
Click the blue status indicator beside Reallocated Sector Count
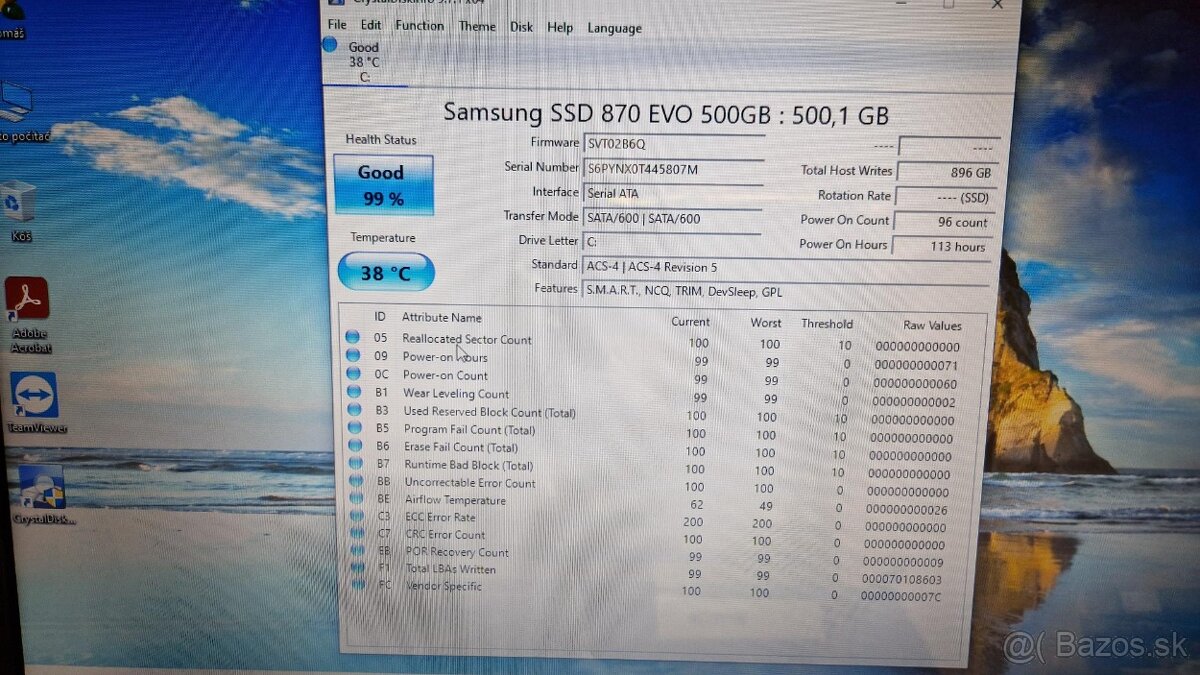[352, 338]
